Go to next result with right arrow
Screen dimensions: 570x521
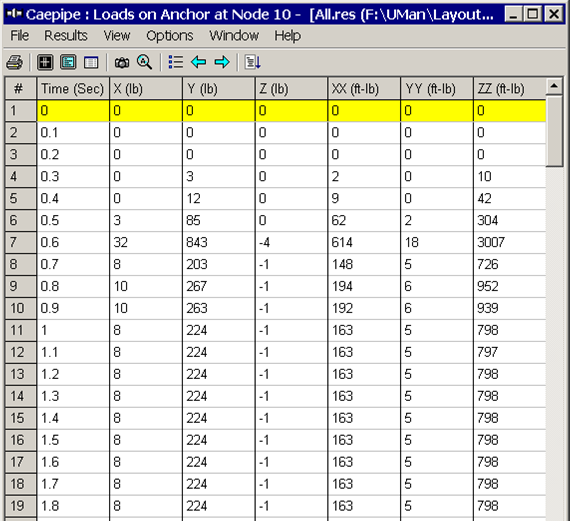[x=222, y=62]
